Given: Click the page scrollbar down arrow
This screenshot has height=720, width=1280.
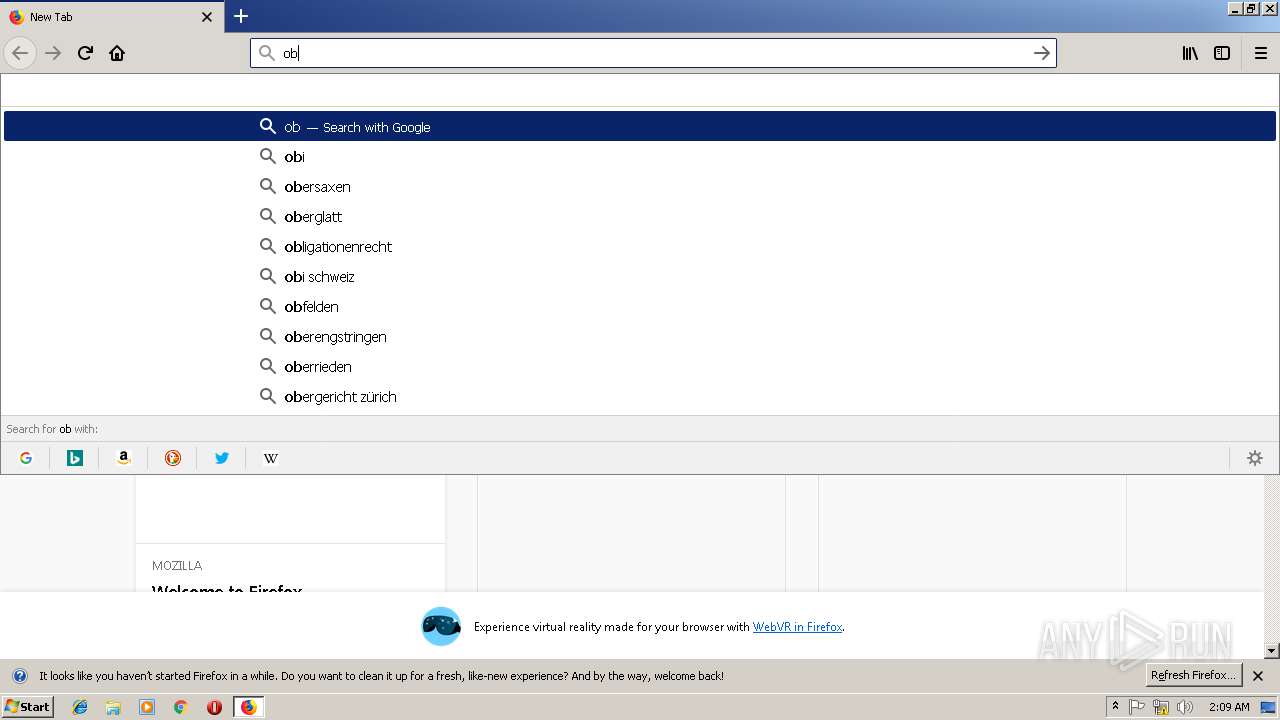Looking at the screenshot, I should pyautogui.click(x=1271, y=651).
